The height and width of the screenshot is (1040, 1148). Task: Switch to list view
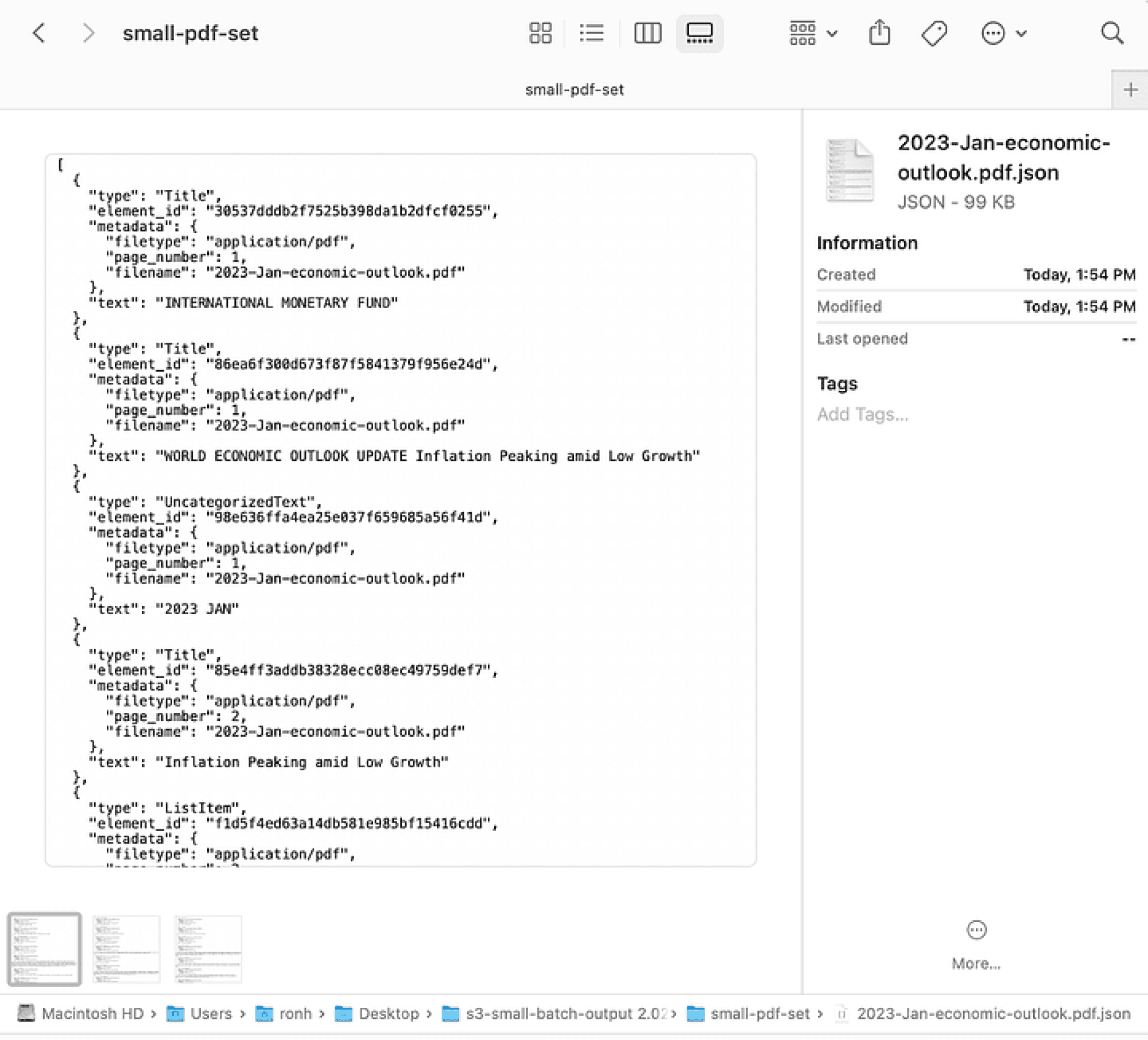[x=591, y=33]
